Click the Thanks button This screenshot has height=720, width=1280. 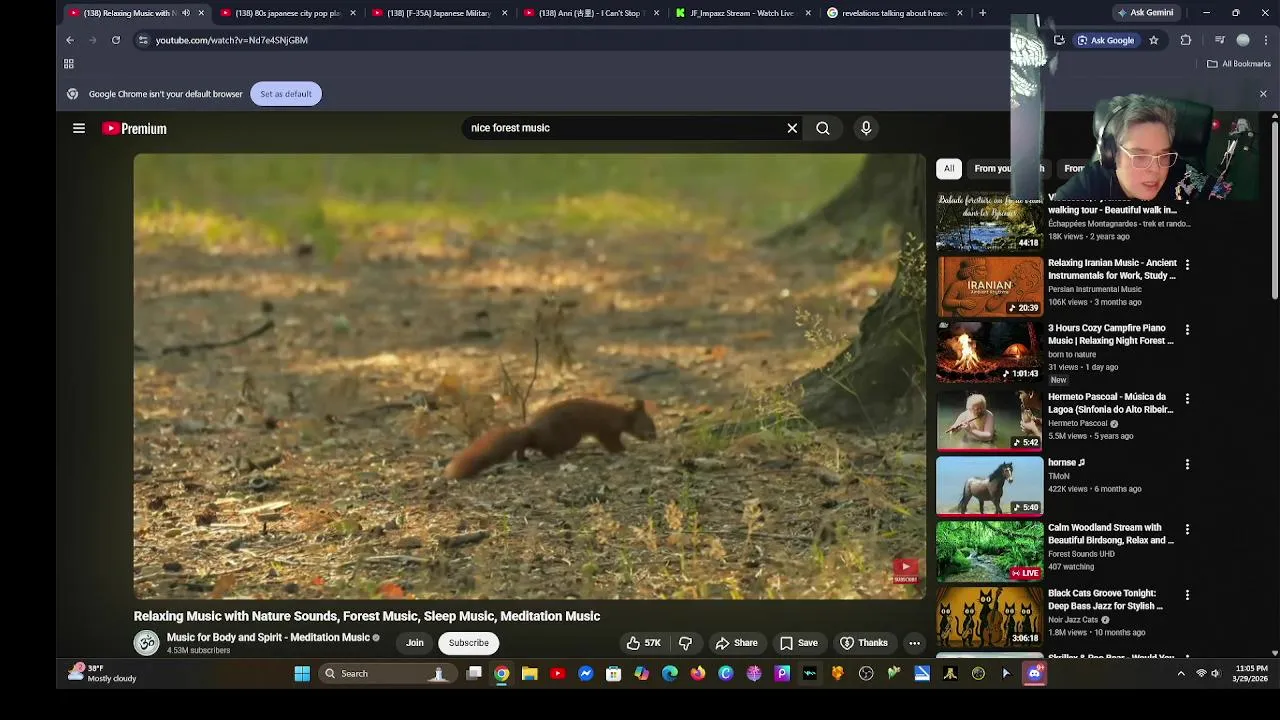click(864, 643)
